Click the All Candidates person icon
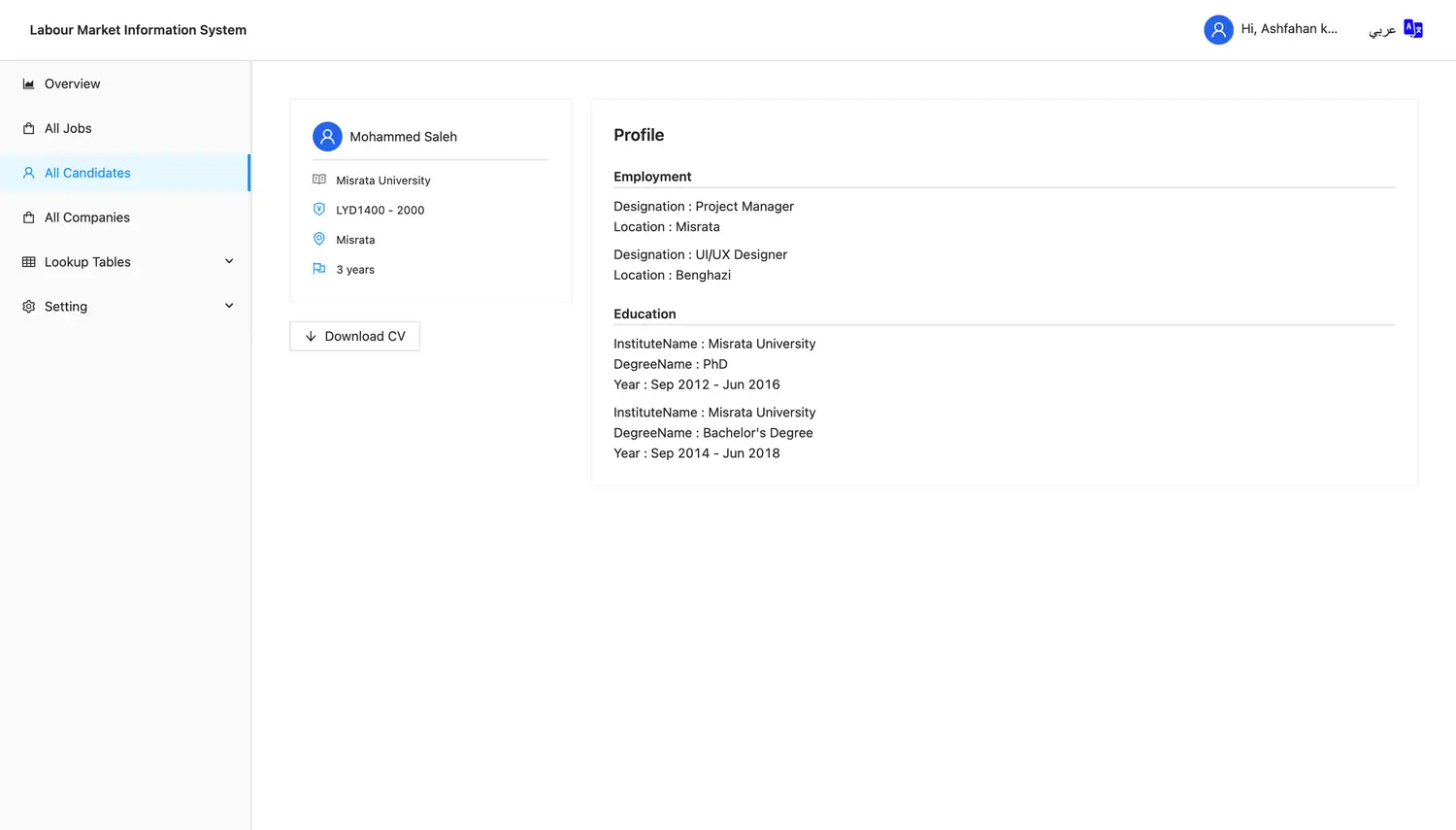The image size is (1456, 830). (x=28, y=173)
